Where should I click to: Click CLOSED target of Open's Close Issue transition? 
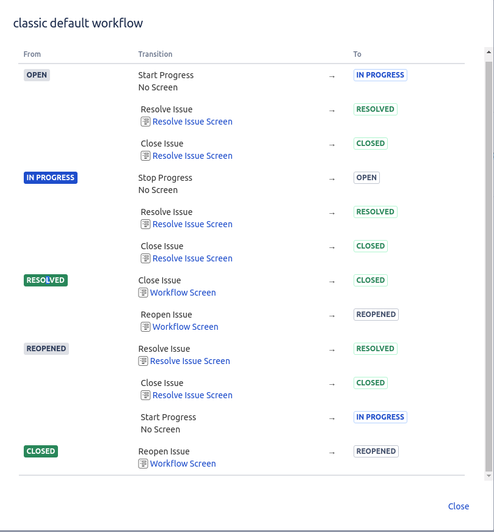coord(370,143)
